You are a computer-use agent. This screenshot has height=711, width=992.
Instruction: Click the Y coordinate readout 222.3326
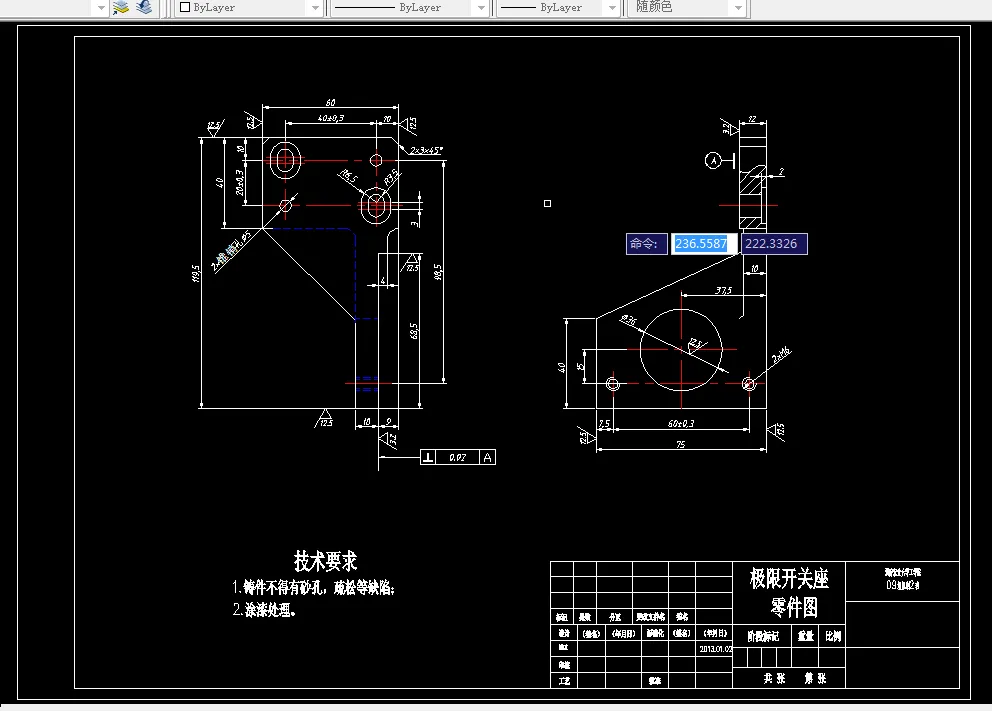pos(774,244)
